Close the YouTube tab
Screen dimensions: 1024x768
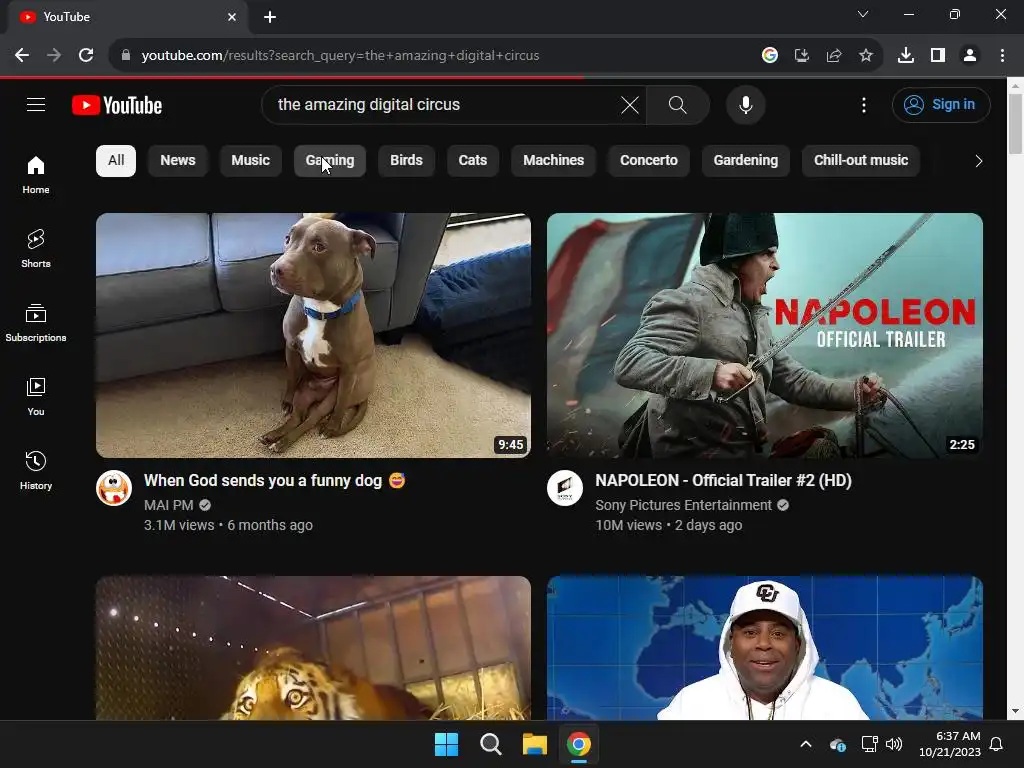pyautogui.click(x=232, y=17)
